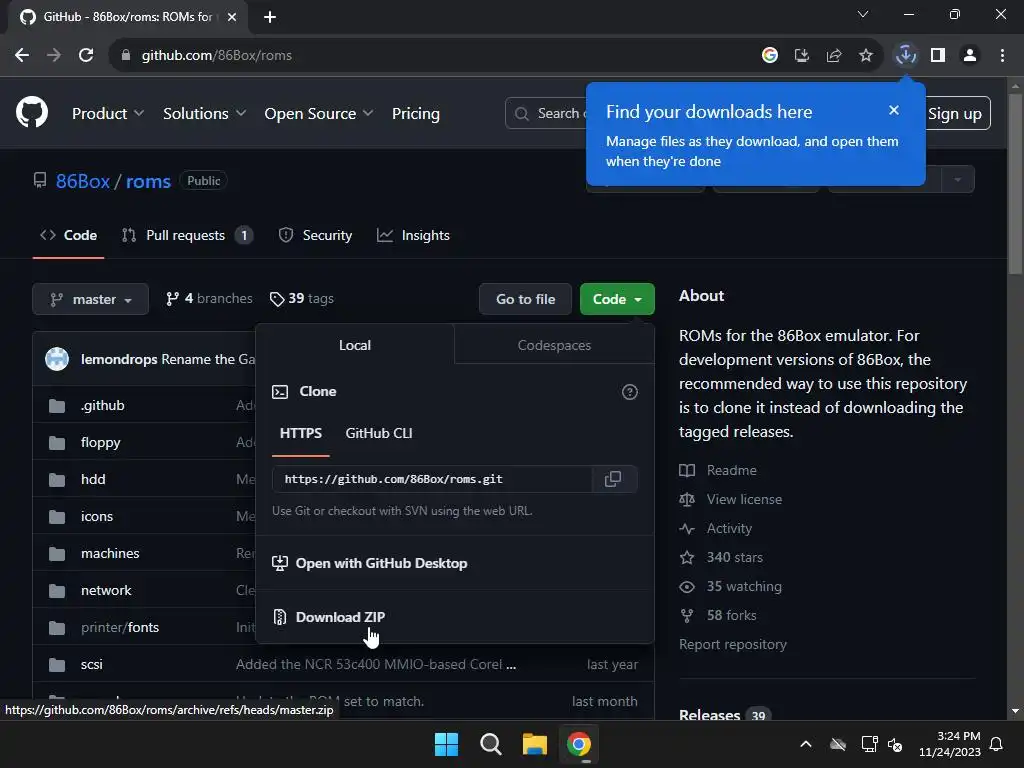Click Chrome icon in taskbar
The image size is (1024, 768).
[579, 744]
